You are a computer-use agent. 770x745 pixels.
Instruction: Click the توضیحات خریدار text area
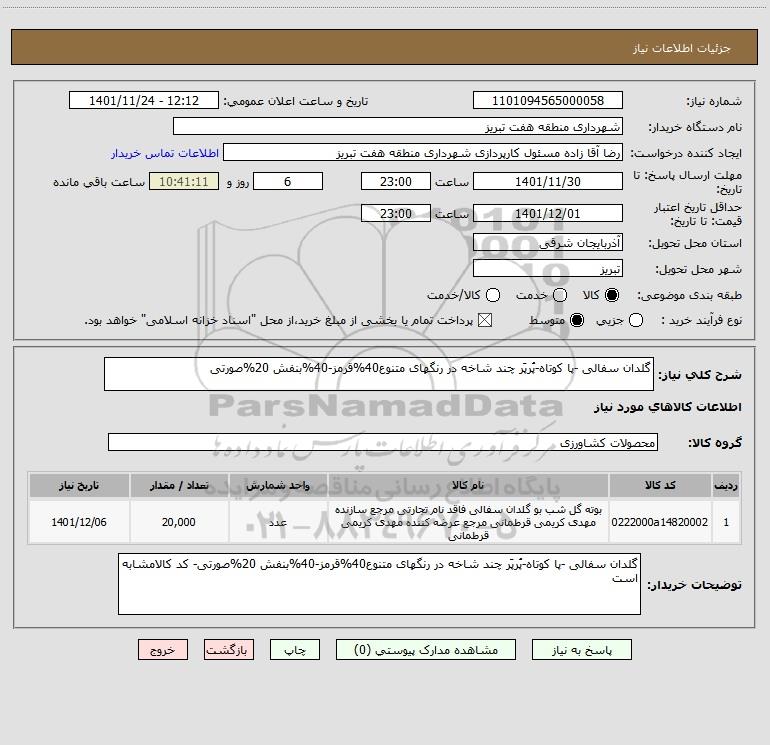click(379, 584)
